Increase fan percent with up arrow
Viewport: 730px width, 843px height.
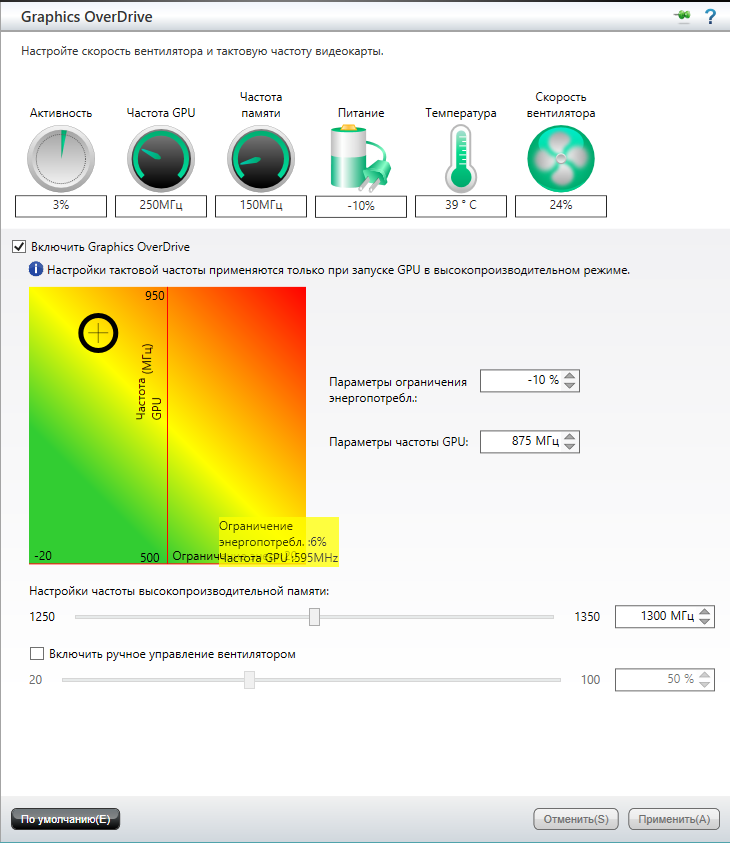705,674
